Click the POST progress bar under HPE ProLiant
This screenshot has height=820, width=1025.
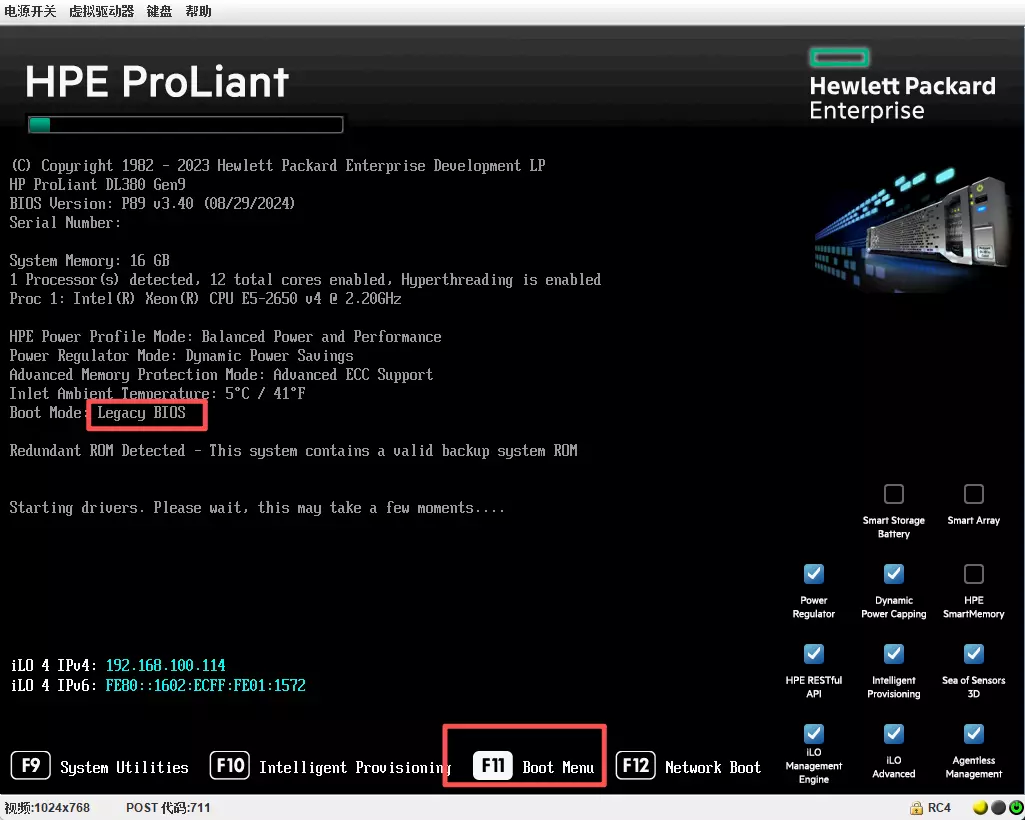[185, 123]
